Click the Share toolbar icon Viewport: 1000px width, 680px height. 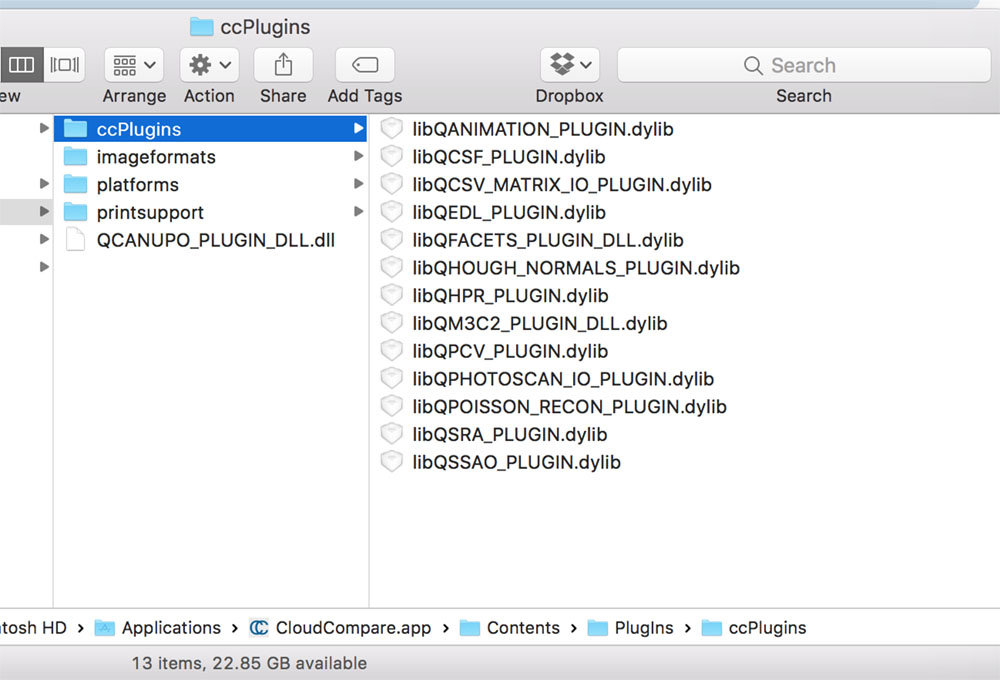283,66
